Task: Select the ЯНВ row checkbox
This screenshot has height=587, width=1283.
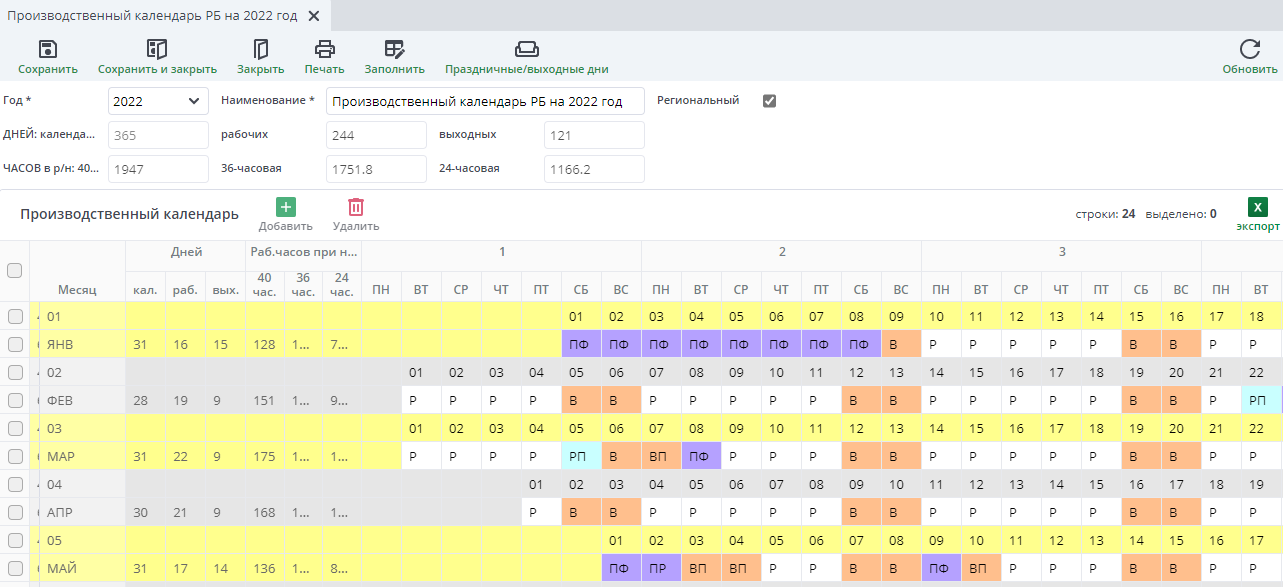Action: point(14,344)
